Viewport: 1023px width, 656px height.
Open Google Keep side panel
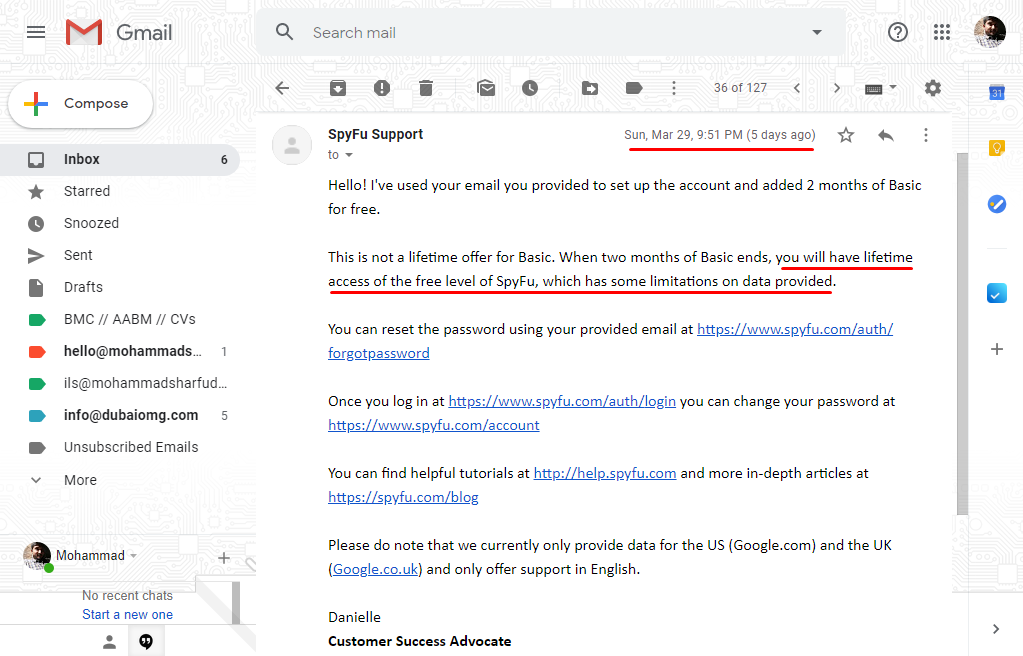[997, 148]
